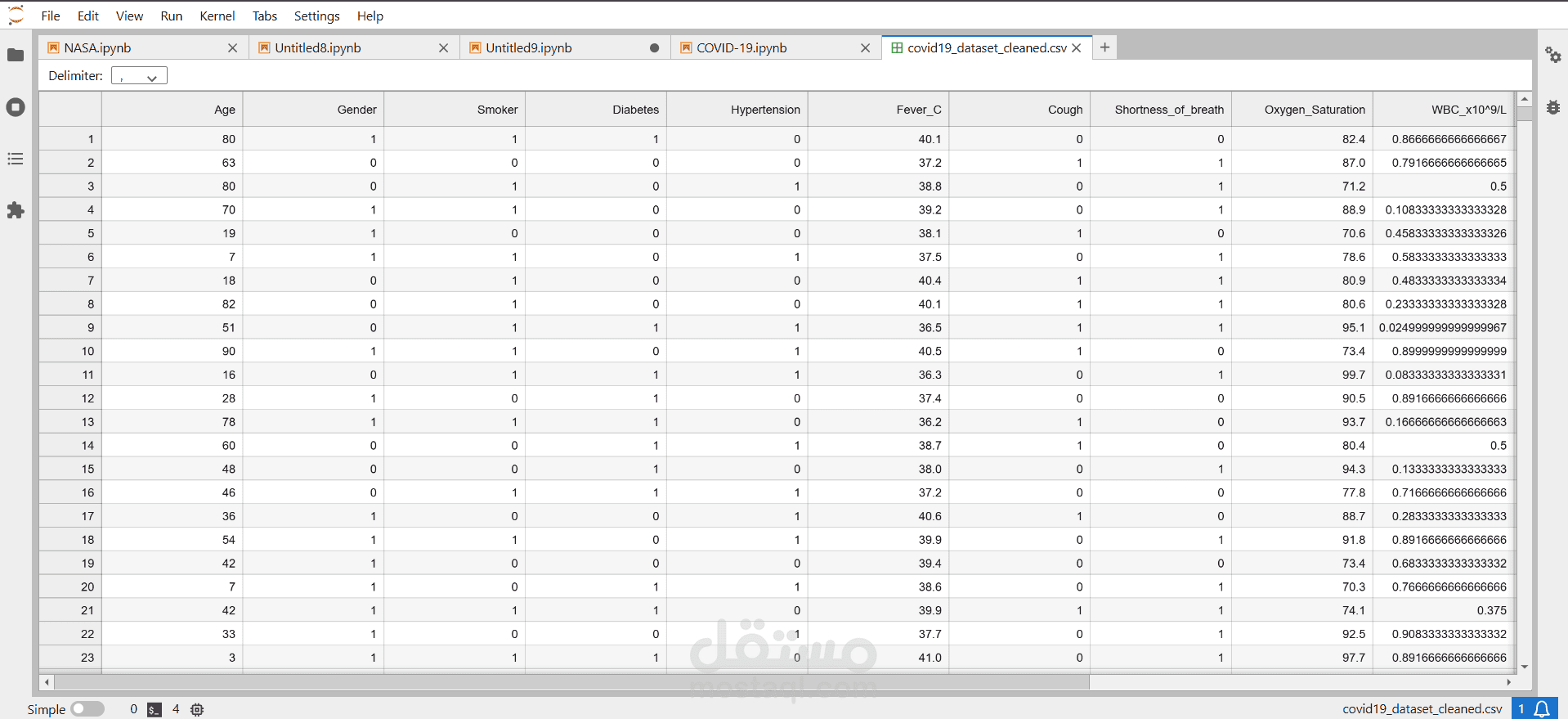Click the terminal icon in status bar
This screenshot has width=1568, height=719.
(155, 710)
